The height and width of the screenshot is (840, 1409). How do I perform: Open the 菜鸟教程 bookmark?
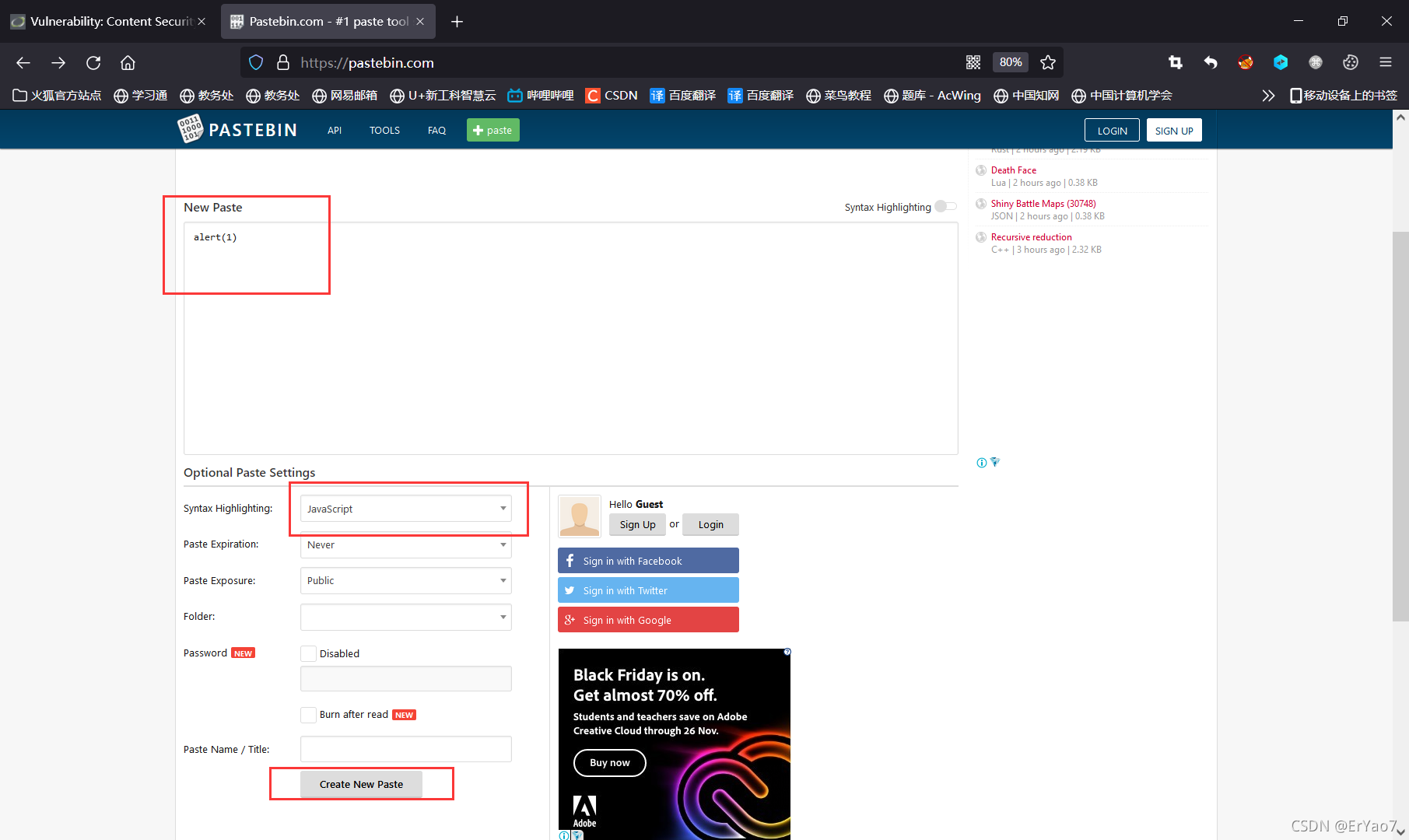pyautogui.click(x=839, y=96)
